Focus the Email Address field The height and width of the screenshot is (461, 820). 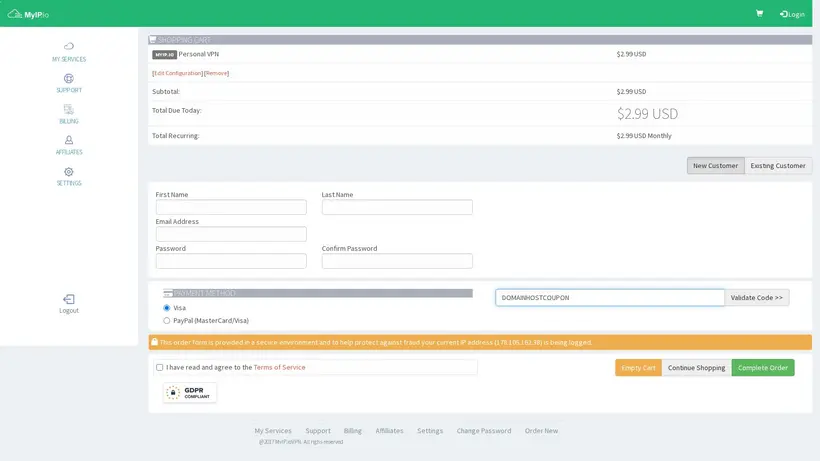[x=231, y=234]
